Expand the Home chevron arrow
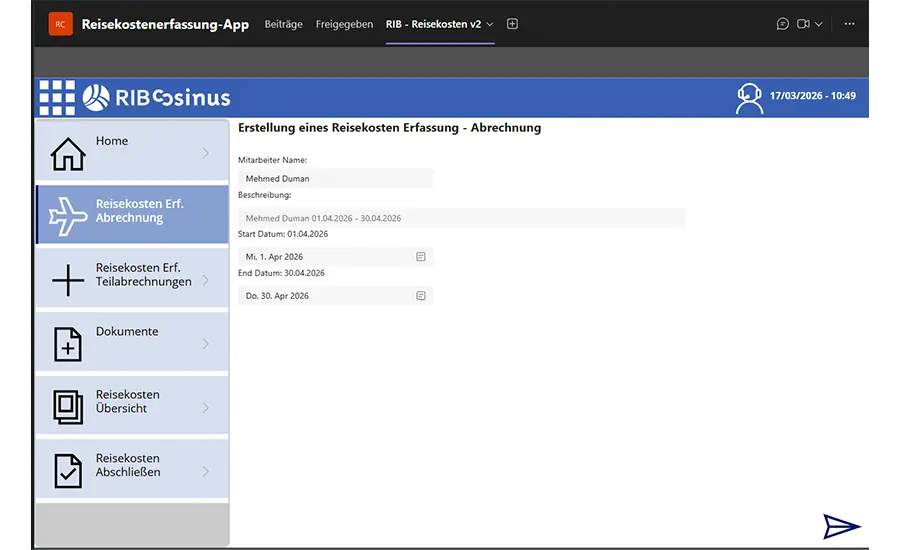This screenshot has height=550, width=900. 205,153
